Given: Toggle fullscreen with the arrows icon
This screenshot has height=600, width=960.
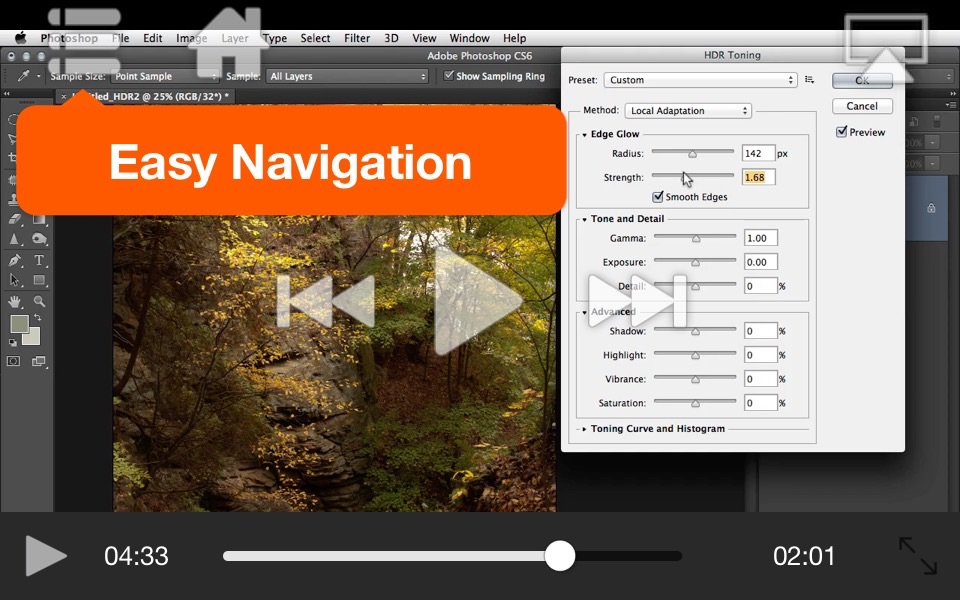Looking at the screenshot, I should point(918,555).
